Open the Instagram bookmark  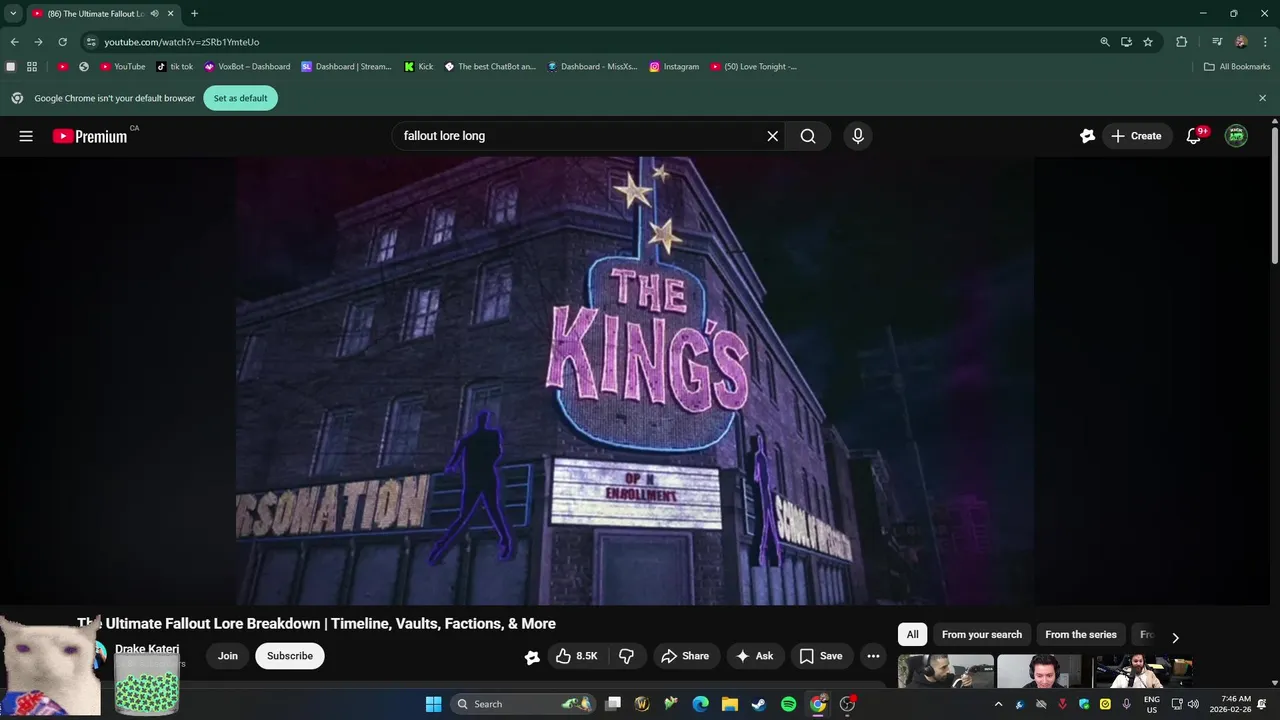point(674,67)
